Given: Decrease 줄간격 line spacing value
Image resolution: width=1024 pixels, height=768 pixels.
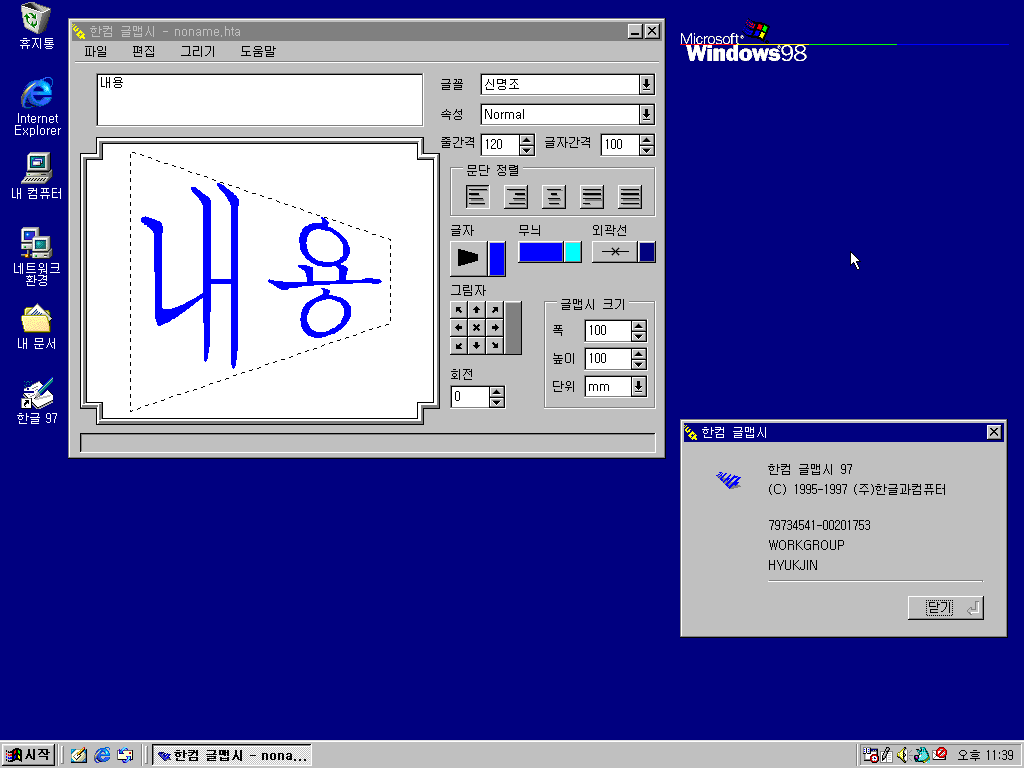Looking at the screenshot, I should pyautogui.click(x=527, y=150).
